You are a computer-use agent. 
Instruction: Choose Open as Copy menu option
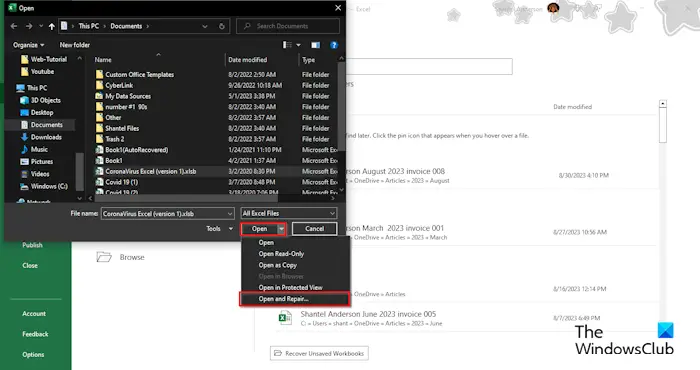[x=278, y=265]
